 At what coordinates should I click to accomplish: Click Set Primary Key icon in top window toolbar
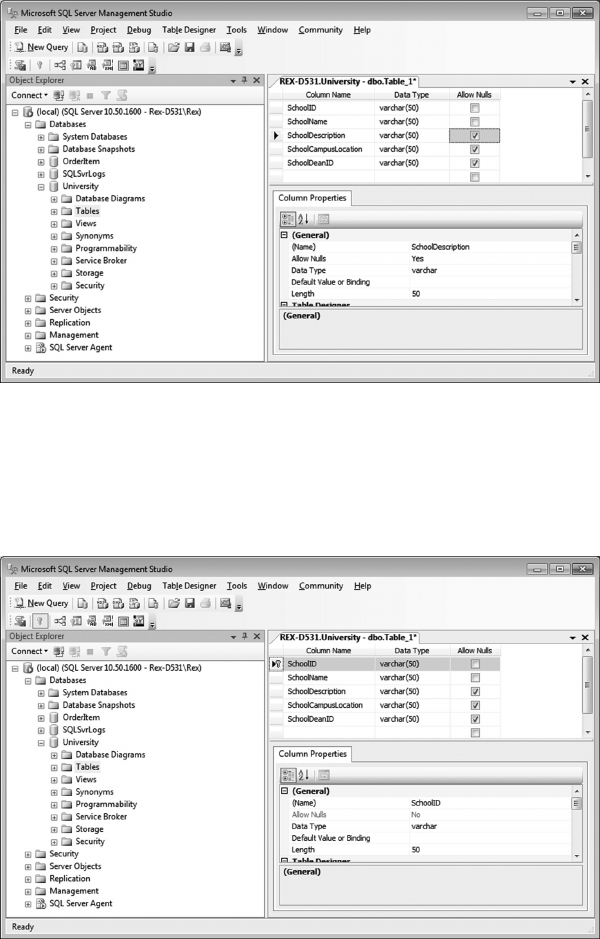coord(40,65)
